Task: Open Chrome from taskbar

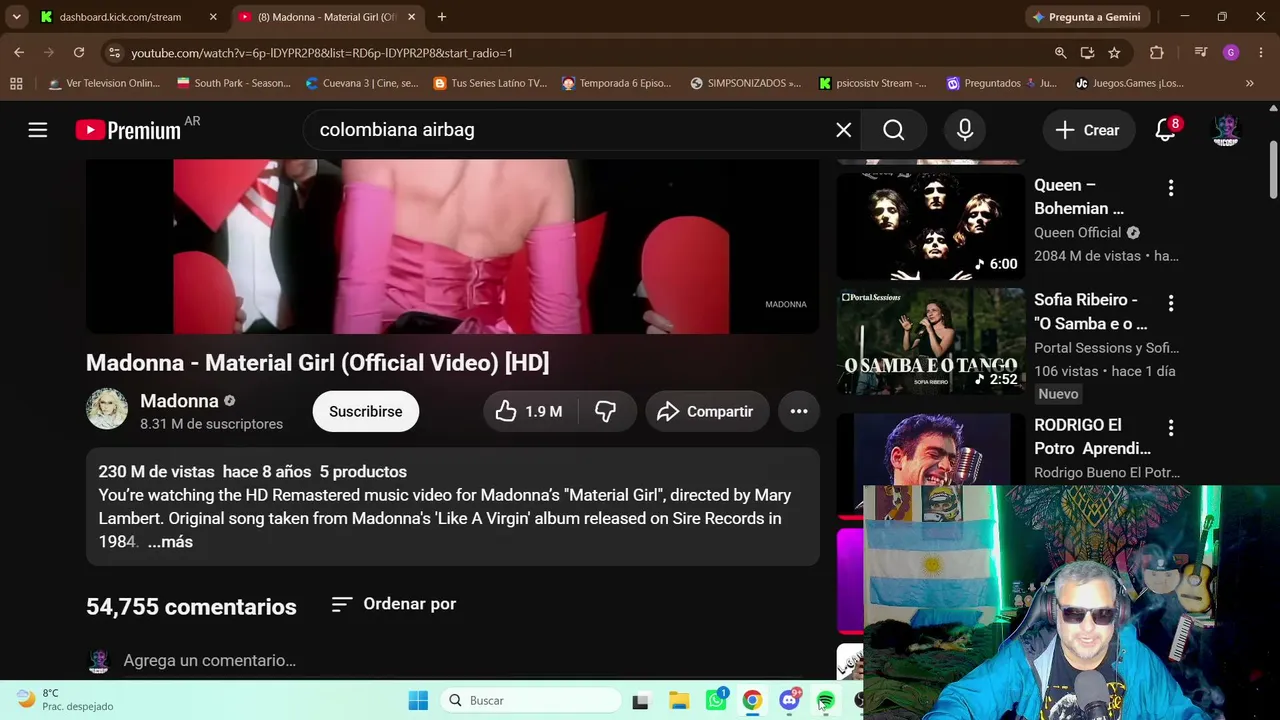Action: click(752, 700)
